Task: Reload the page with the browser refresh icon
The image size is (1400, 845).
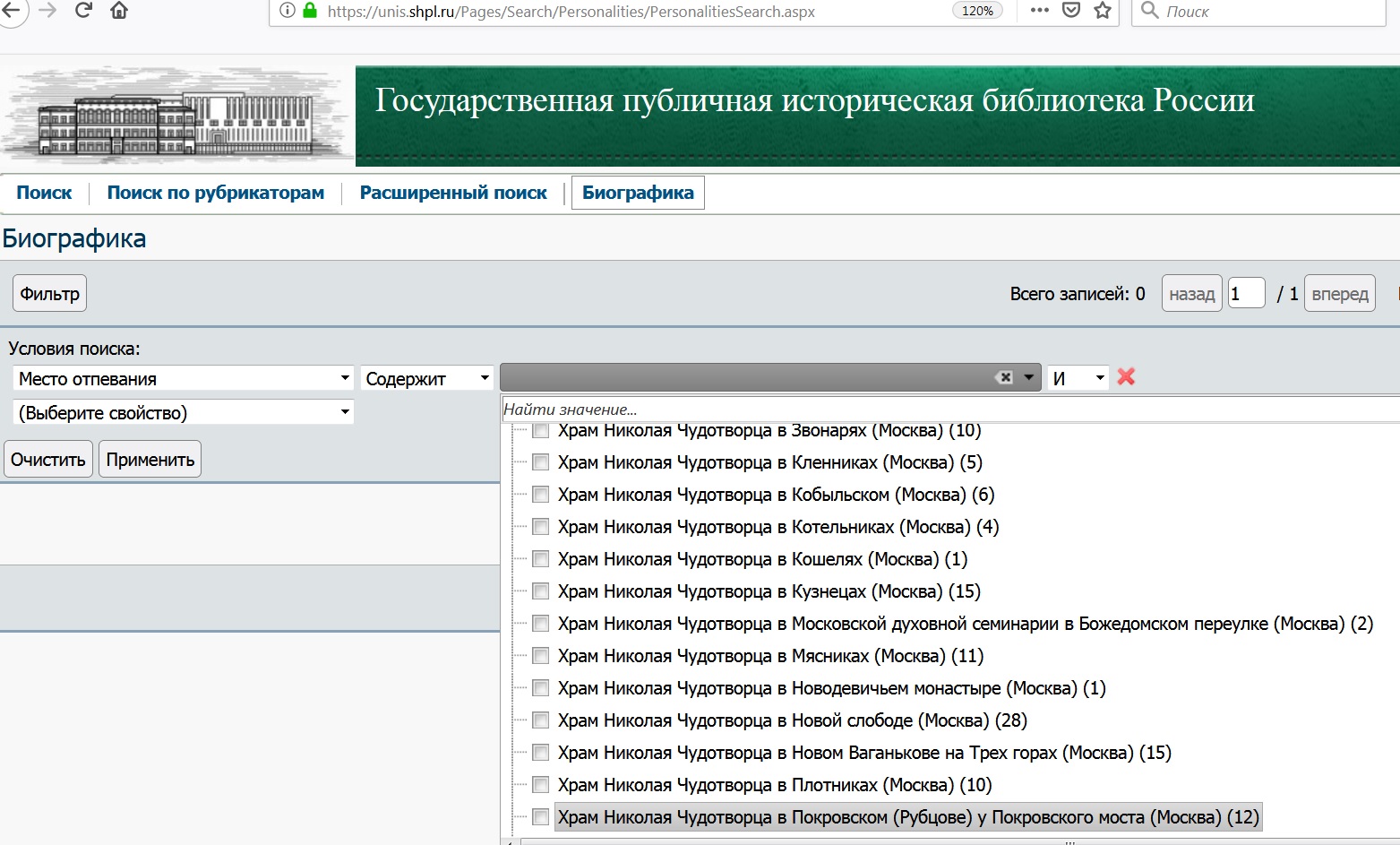Action: click(x=83, y=11)
